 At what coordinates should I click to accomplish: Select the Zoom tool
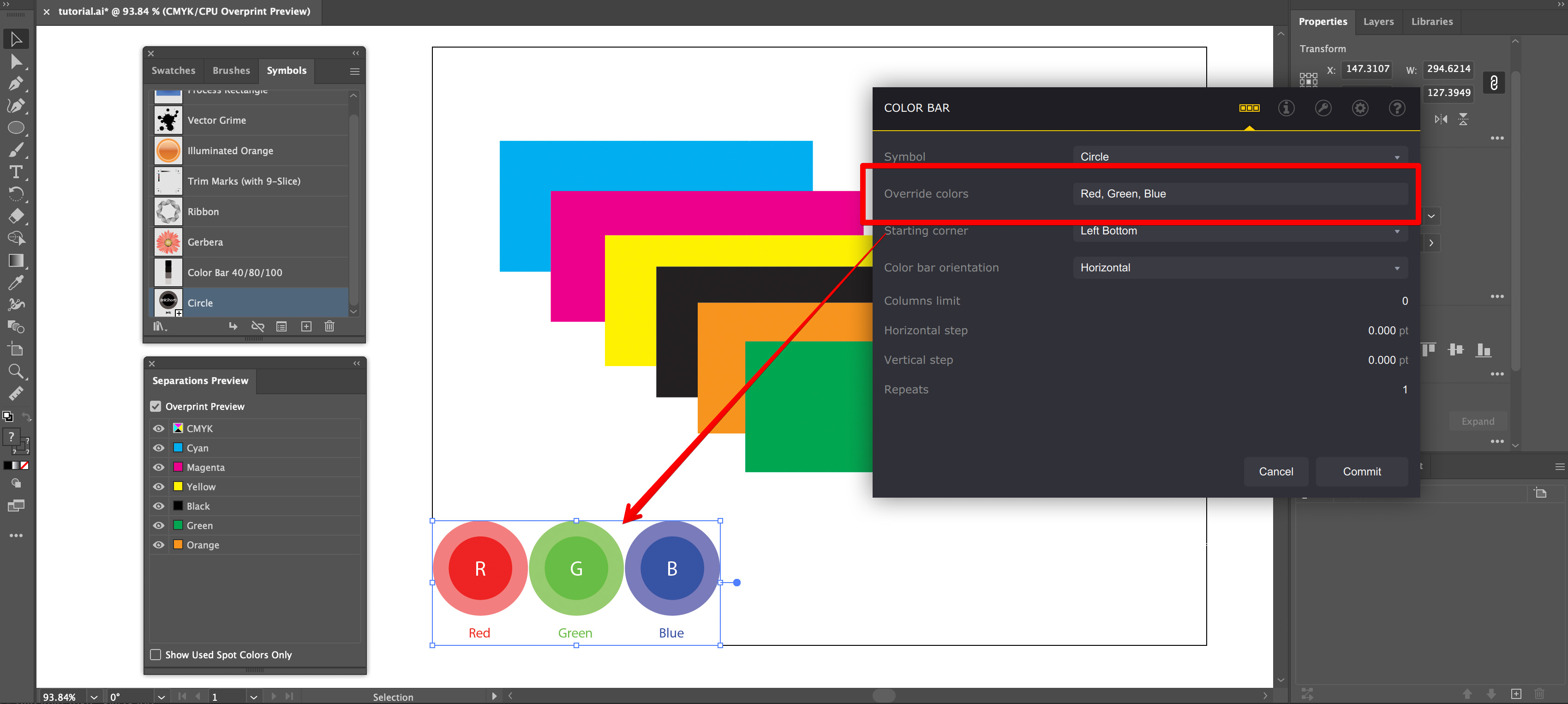(16, 371)
